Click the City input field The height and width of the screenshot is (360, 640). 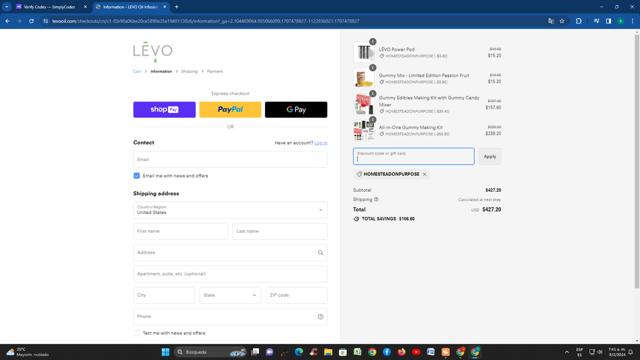point(164,295)
